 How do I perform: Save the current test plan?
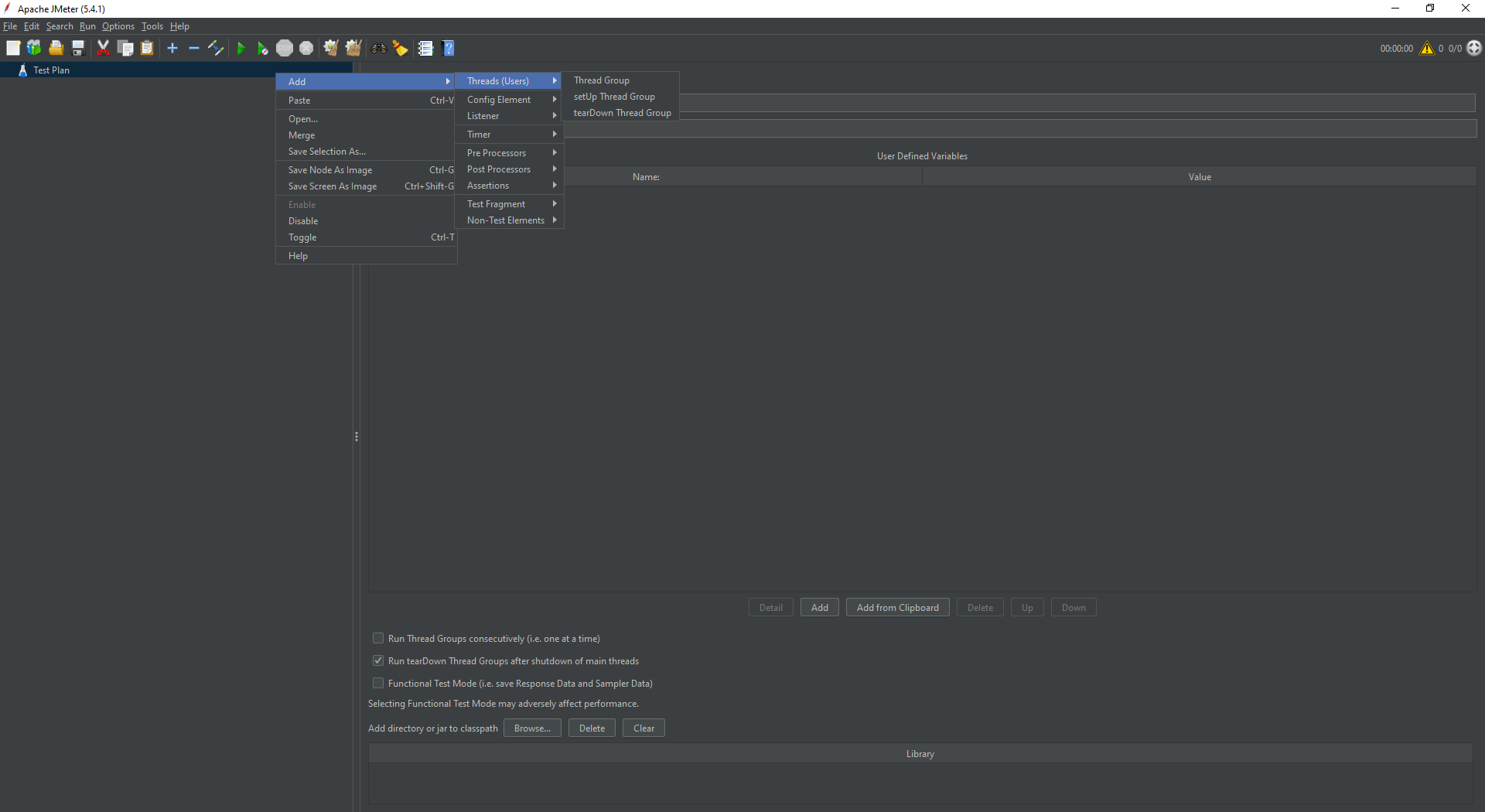click(x=77, y=48)
